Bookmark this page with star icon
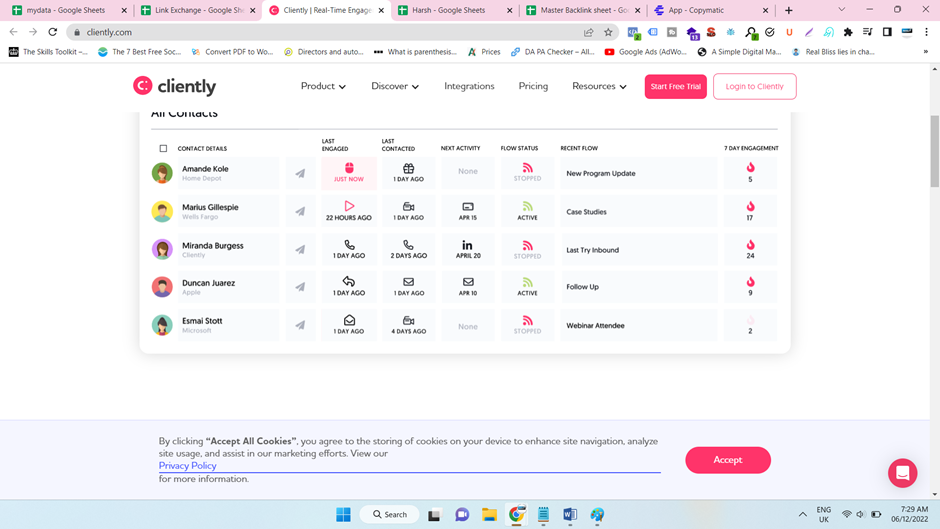The width and height of the screenshot is (940, 529). (608, 32)
